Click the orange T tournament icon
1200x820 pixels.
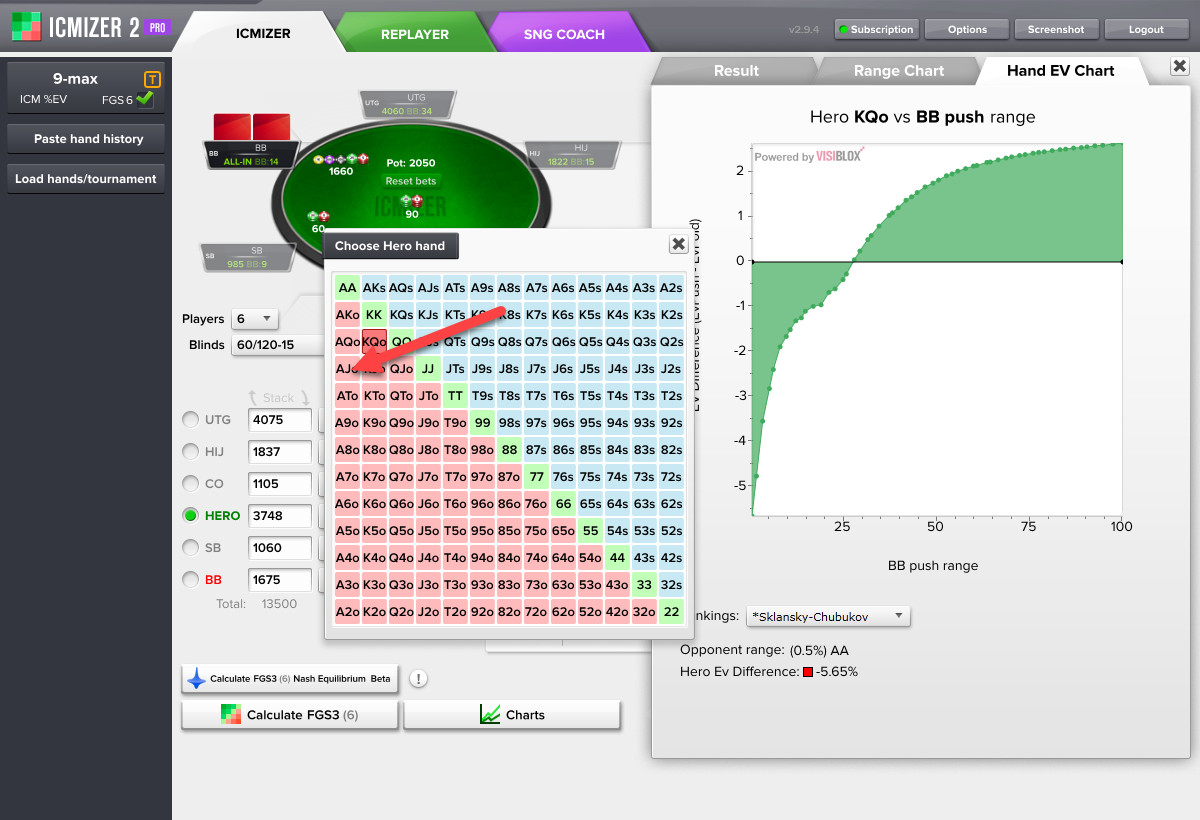152,80
